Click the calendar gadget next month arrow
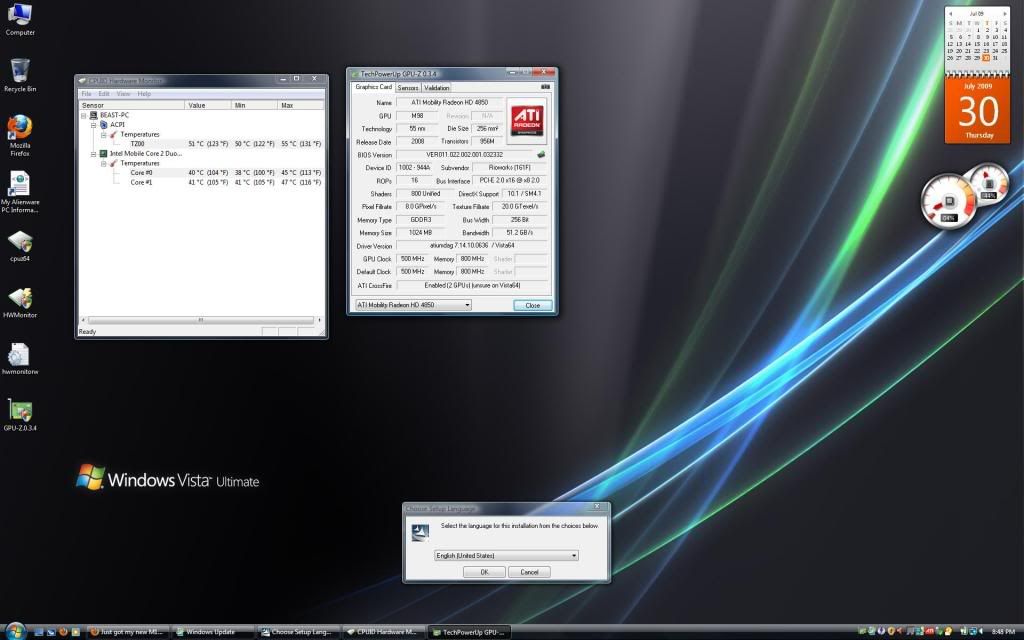 [x=1004, y=14]
